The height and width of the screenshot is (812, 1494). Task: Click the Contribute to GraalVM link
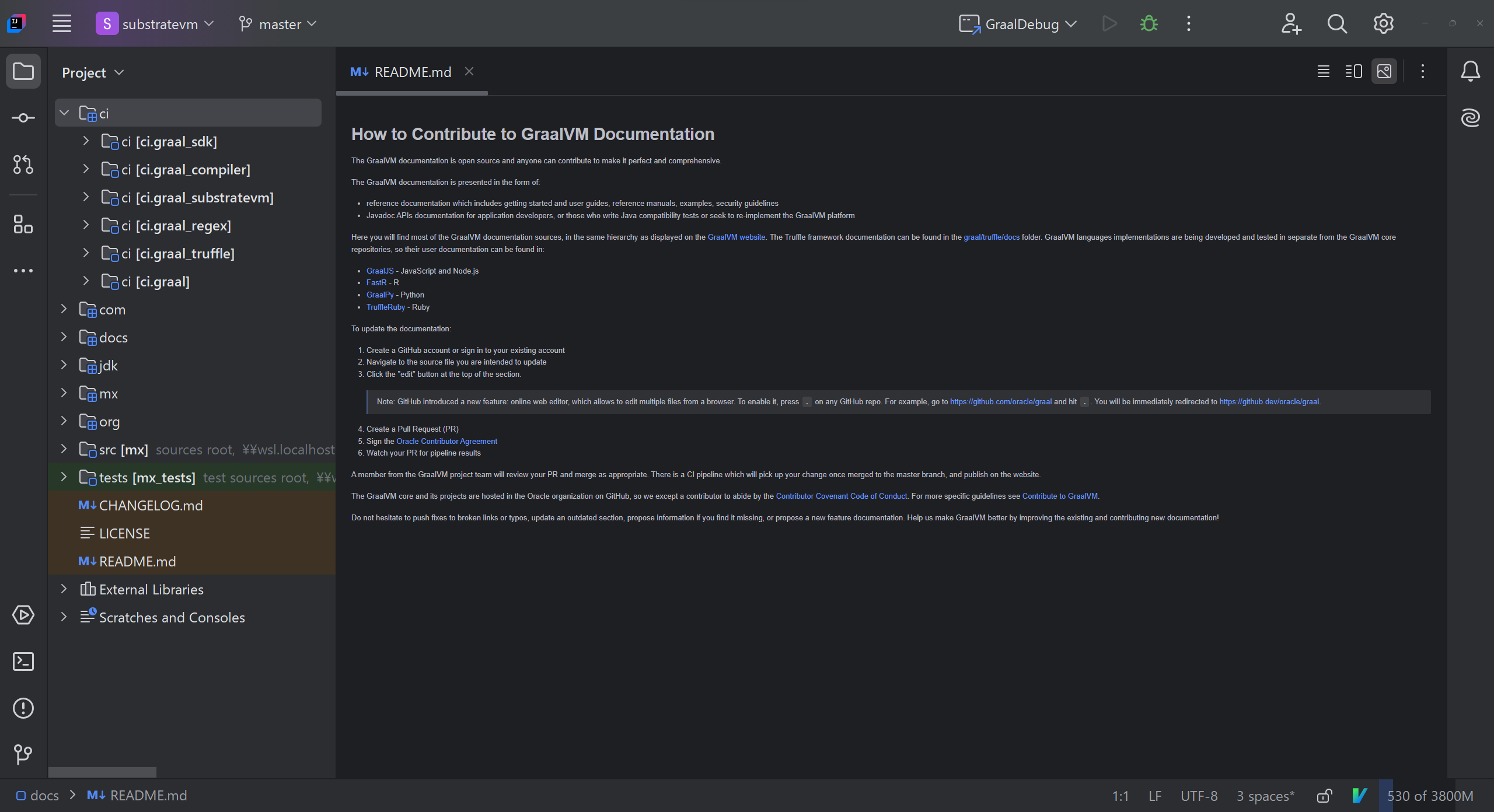[1059, 496]
